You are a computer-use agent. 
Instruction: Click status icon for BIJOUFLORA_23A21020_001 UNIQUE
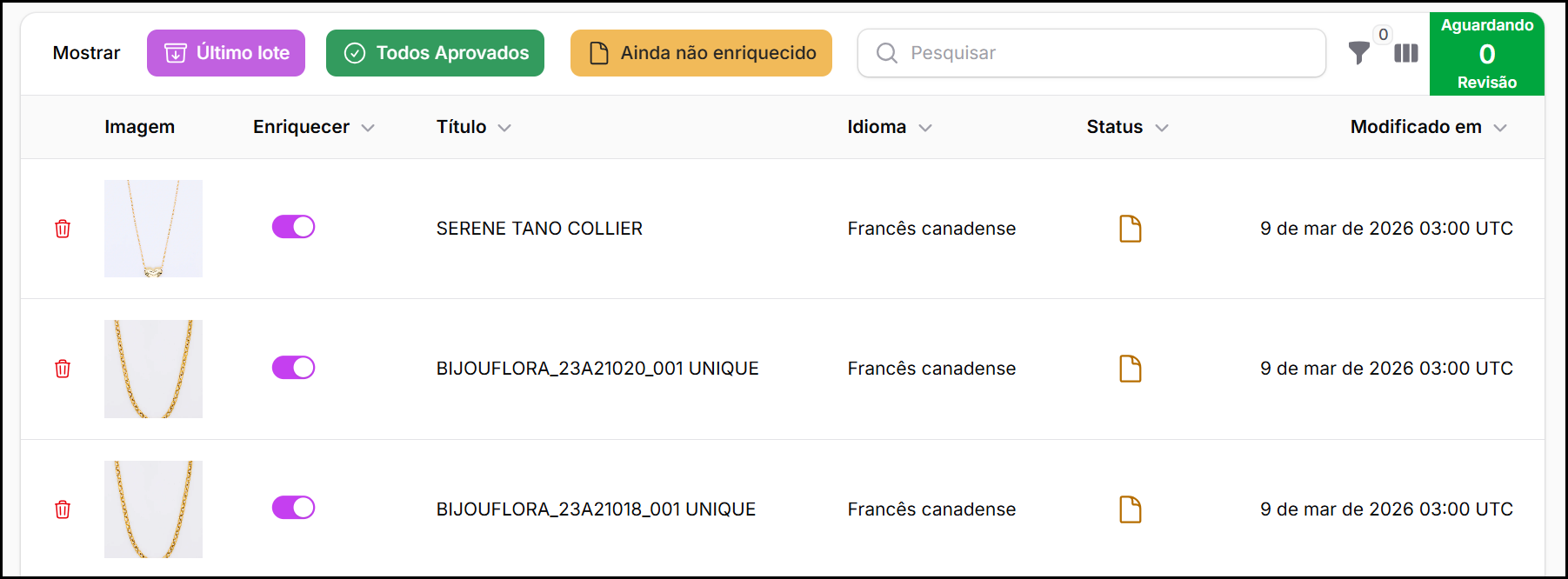pyautogui.click(x=1130, y=369)
